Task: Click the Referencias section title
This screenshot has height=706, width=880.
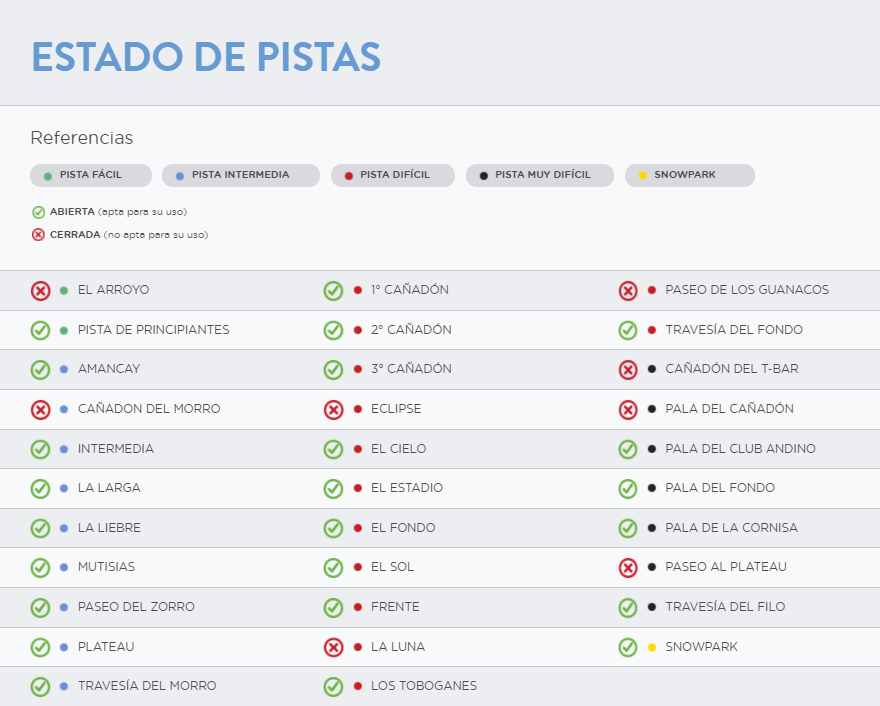Action: click(82, 138)
